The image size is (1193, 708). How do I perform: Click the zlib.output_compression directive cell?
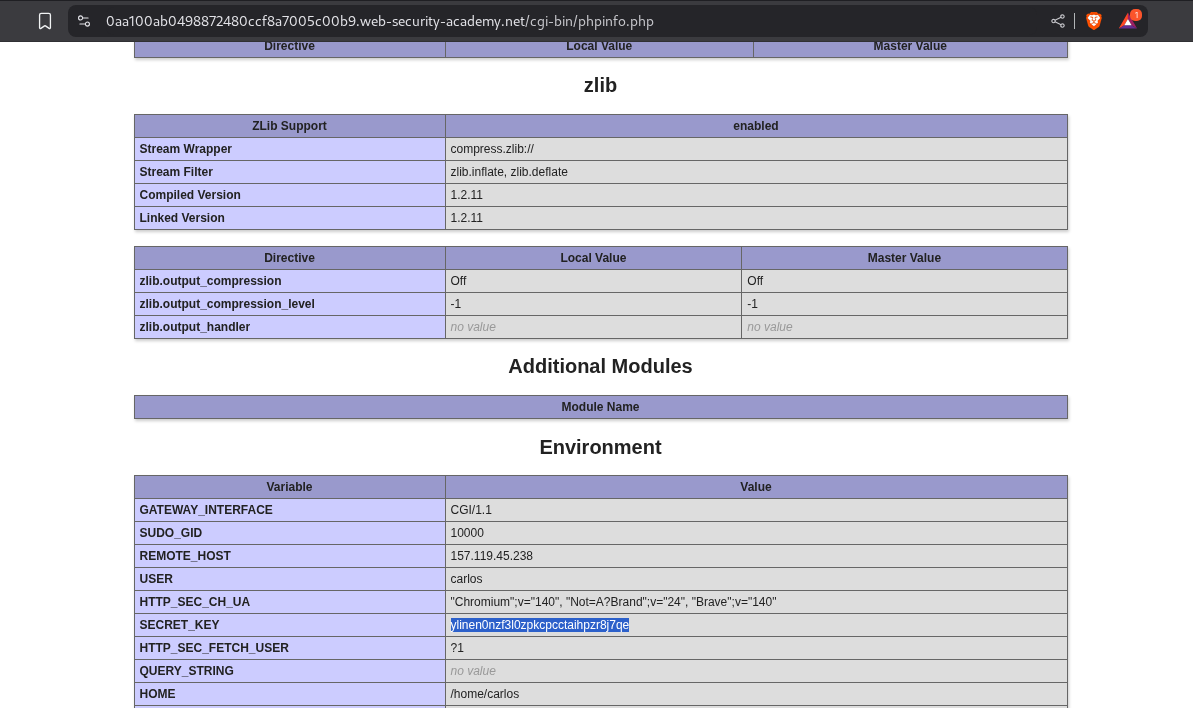(x=211, y=281)
